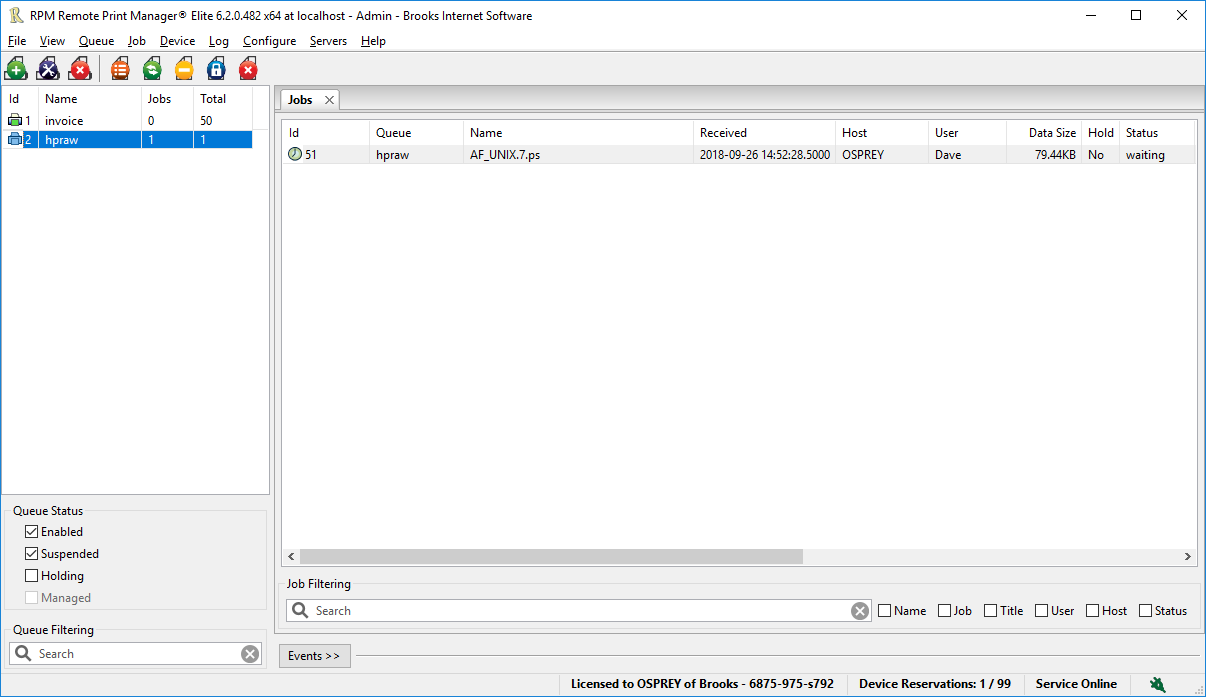1206x697 pixels.
Task: Click the green plug service status icon
Action: (x=1157, y=684)
